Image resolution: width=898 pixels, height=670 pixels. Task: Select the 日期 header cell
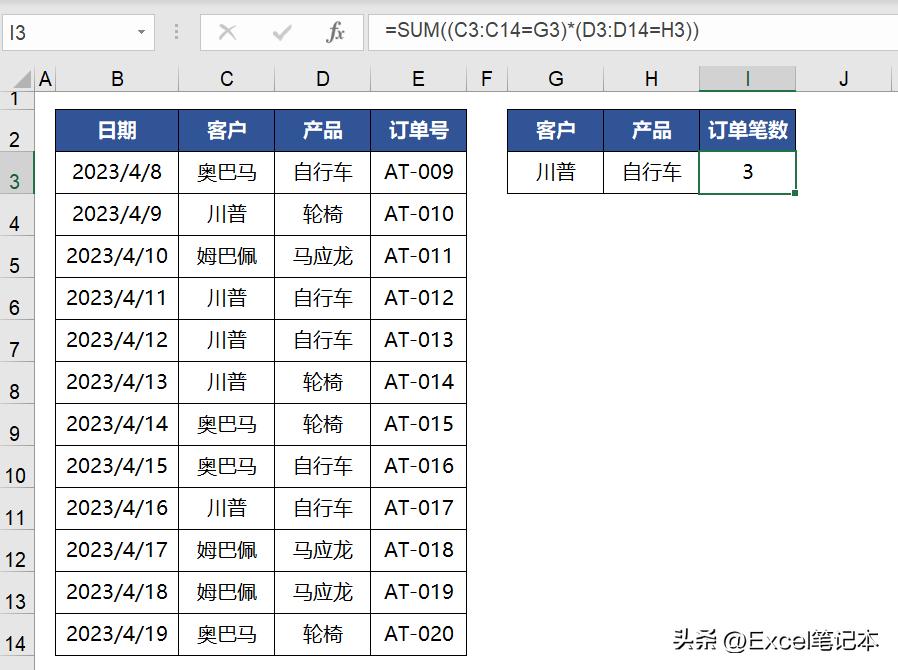coord(117,130)
